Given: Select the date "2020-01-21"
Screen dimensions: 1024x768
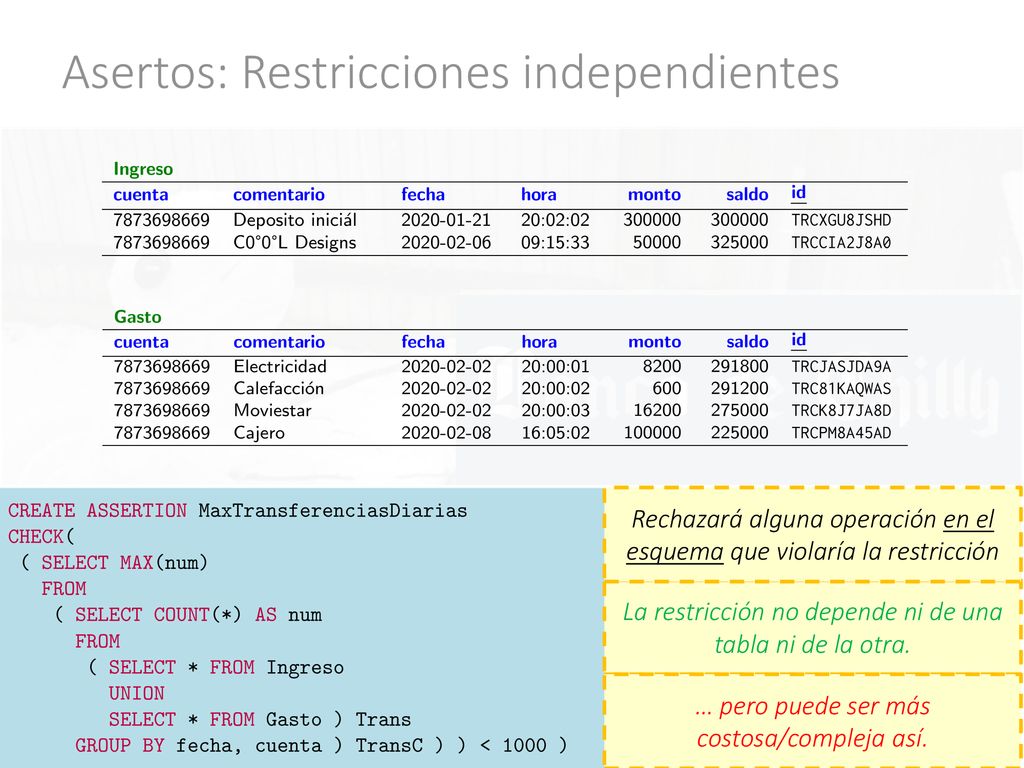Looking at the screenshot, I should (x=446, y=219).
